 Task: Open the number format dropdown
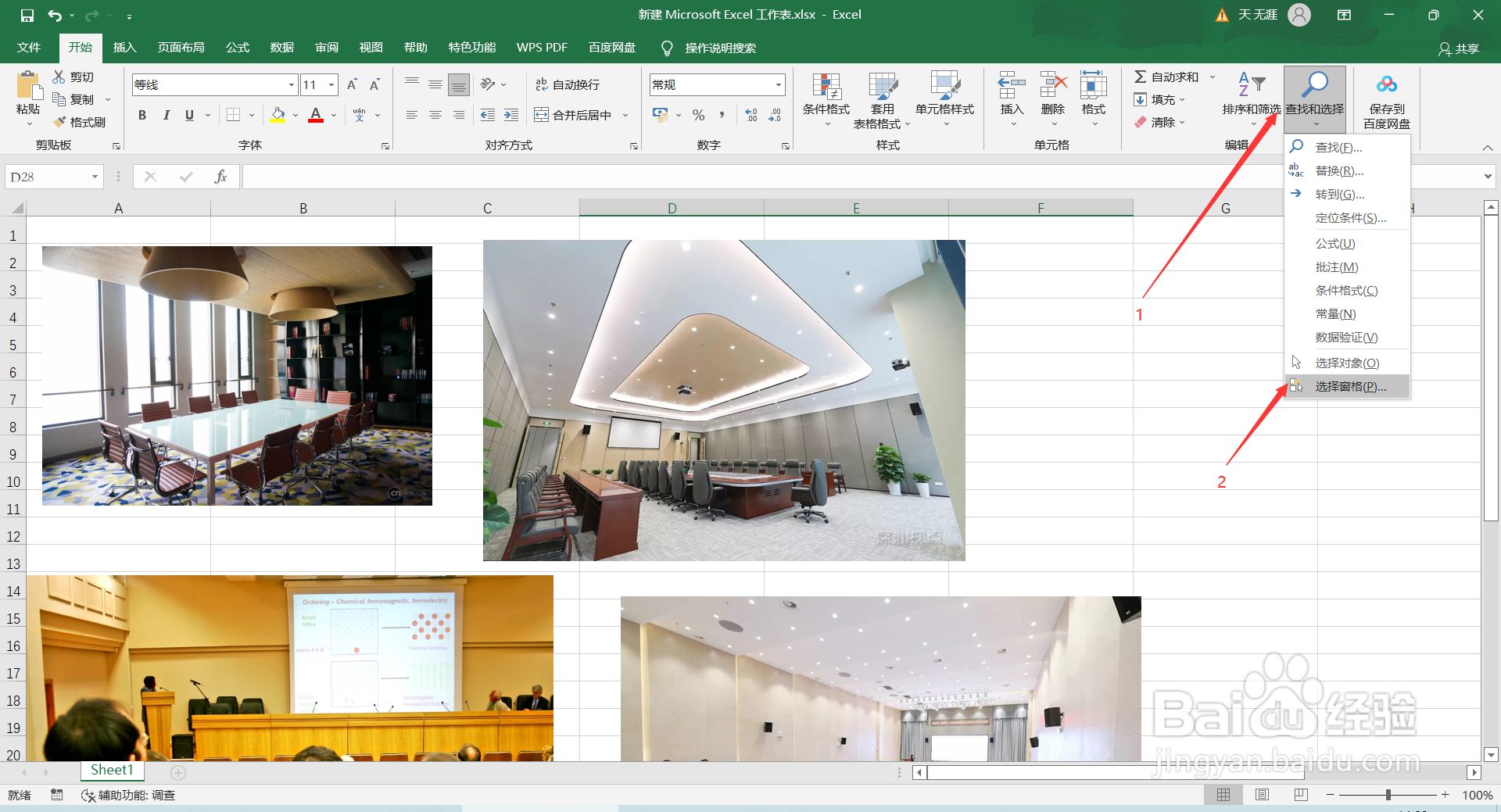pyautogui.click(x=779, y=84)
